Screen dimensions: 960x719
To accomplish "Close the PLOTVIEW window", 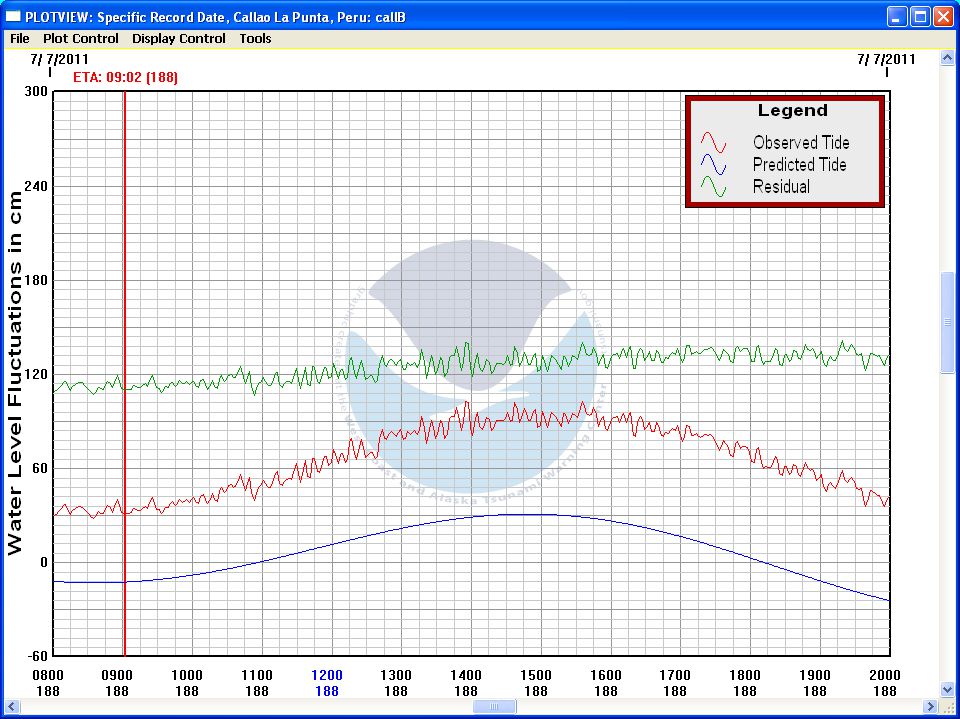I will coord(942,17).
